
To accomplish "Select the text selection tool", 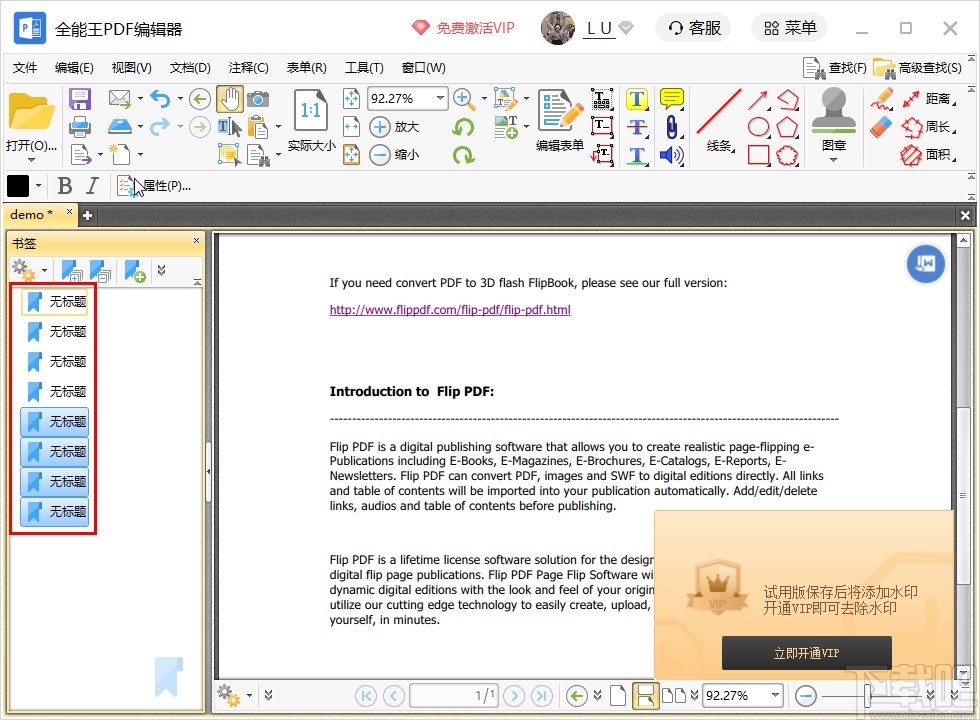I will tap(229, 127).
